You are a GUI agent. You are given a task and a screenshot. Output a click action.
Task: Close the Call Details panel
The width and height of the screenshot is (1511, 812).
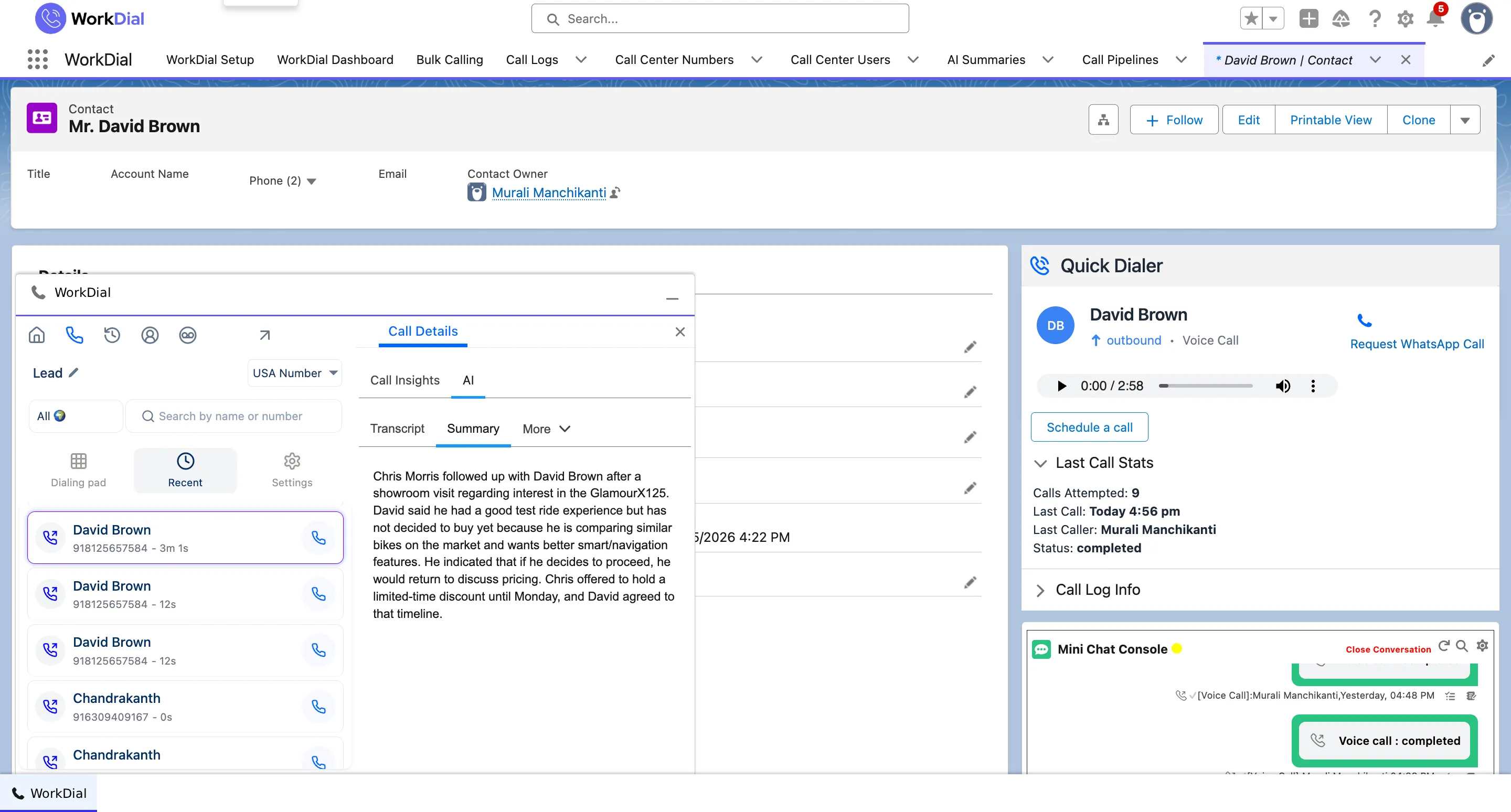[x=680, y=332]
